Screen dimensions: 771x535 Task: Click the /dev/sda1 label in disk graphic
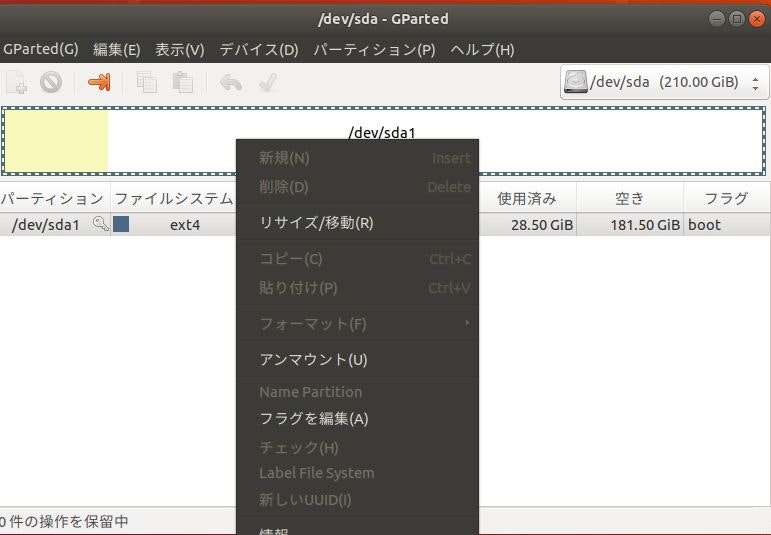(382, 132)
